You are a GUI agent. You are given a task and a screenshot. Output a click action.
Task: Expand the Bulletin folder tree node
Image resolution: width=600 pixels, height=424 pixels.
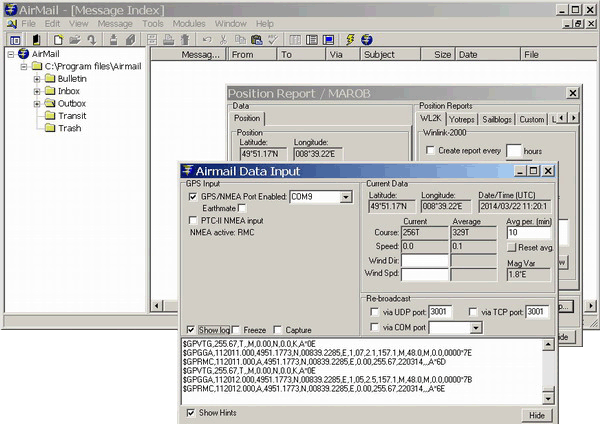click(x=37, y=78)
